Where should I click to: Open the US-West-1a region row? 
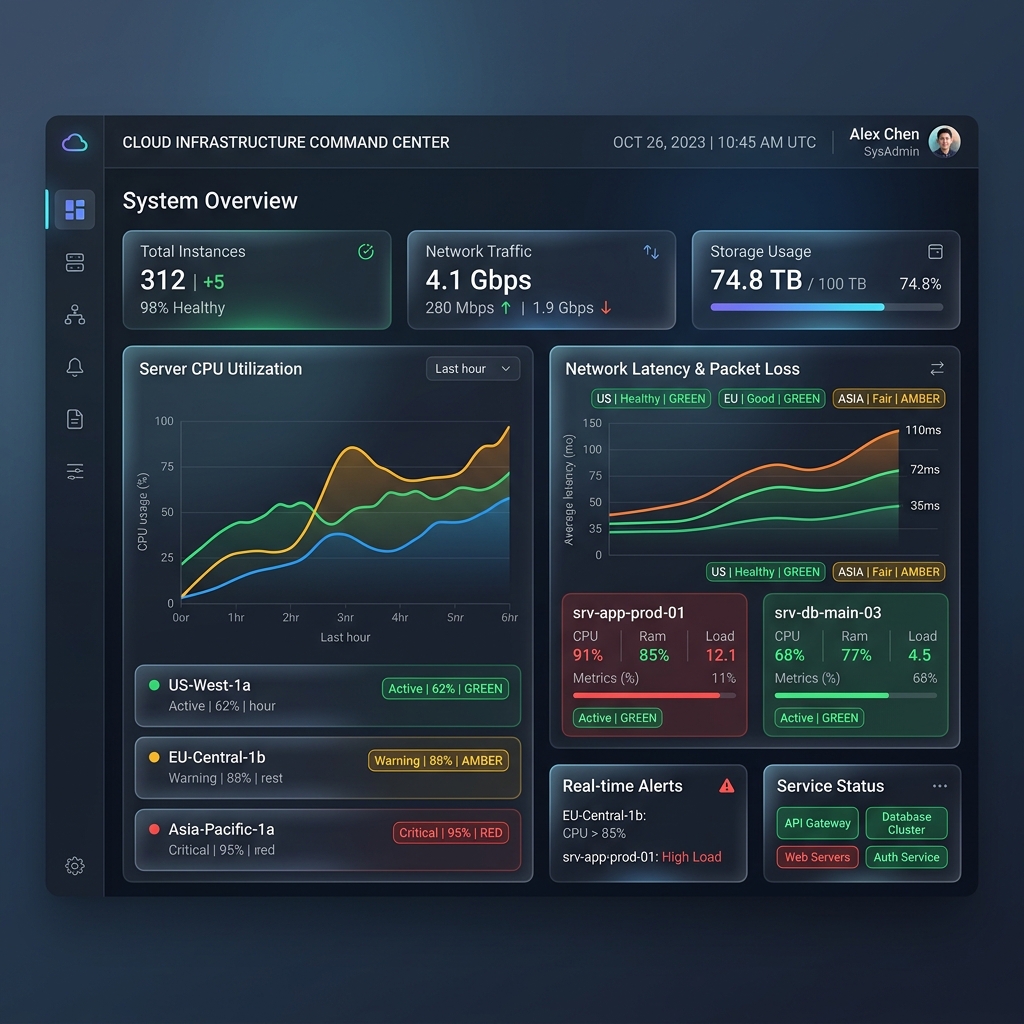click(328, 696)
